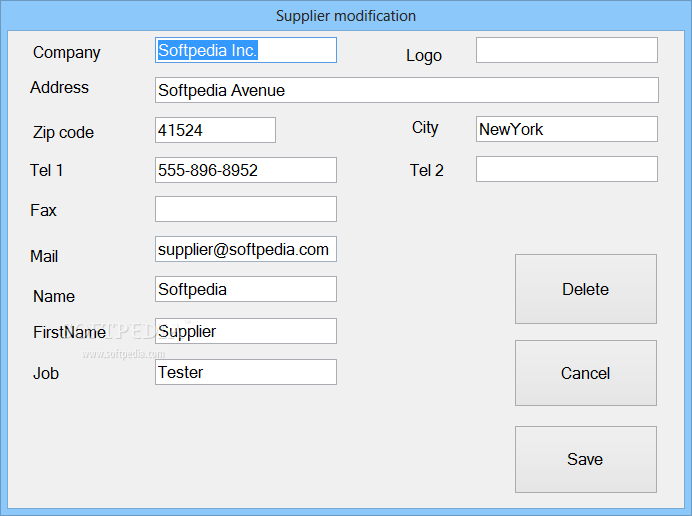Click the City field containing NewYork
This screenshot has height=516, width=692.
(x=567, y=129)
